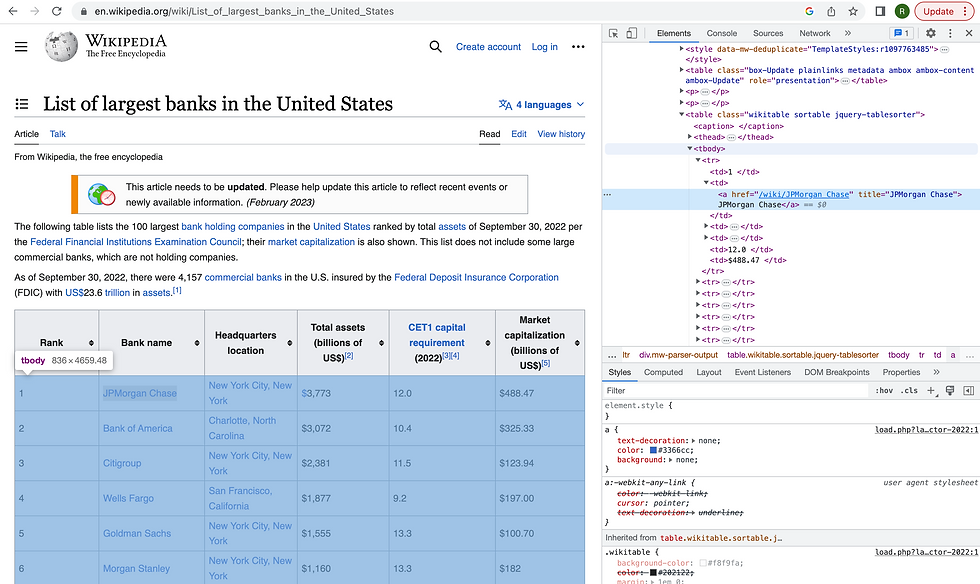The width and height of the screenshot is (980, 584).
Task: Open the green R profile avatar
Action: (902, 11)
